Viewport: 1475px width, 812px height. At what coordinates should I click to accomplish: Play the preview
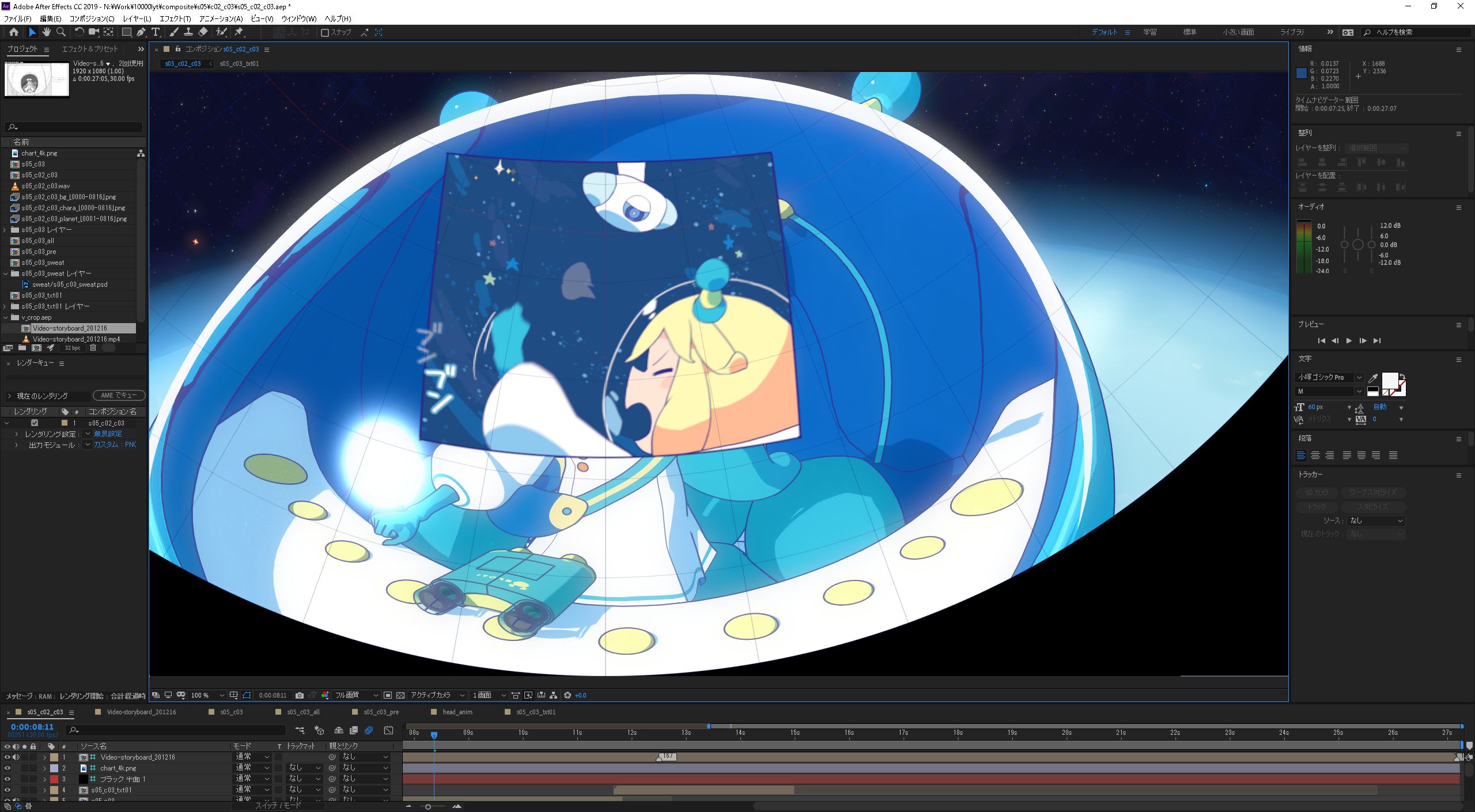[x=1349, y=341]
